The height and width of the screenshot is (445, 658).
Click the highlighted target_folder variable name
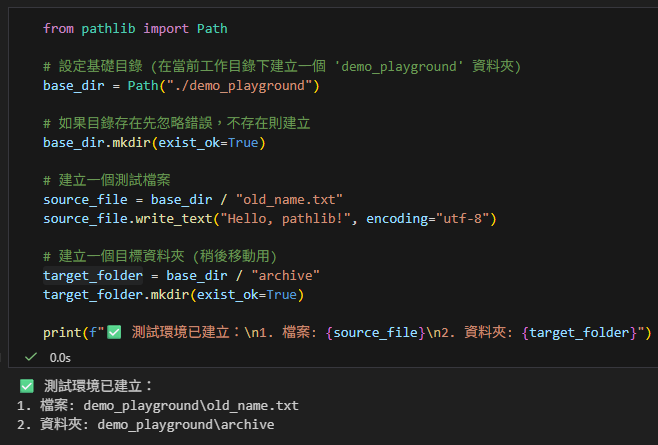click(x=93, y=276)
